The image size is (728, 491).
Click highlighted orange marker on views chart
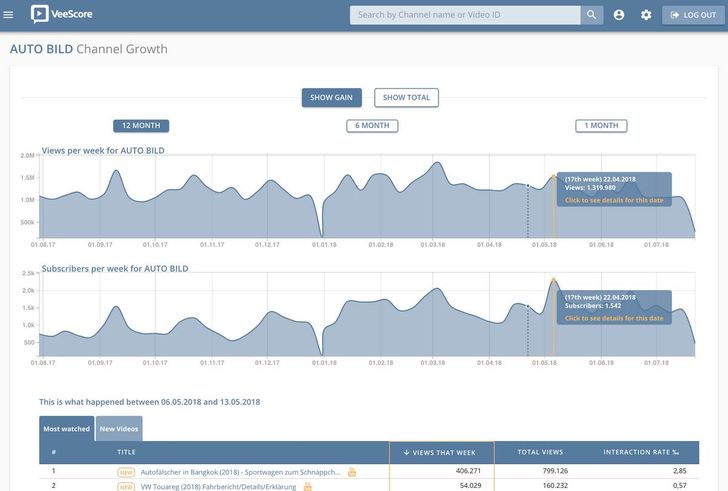click(553, 176)
